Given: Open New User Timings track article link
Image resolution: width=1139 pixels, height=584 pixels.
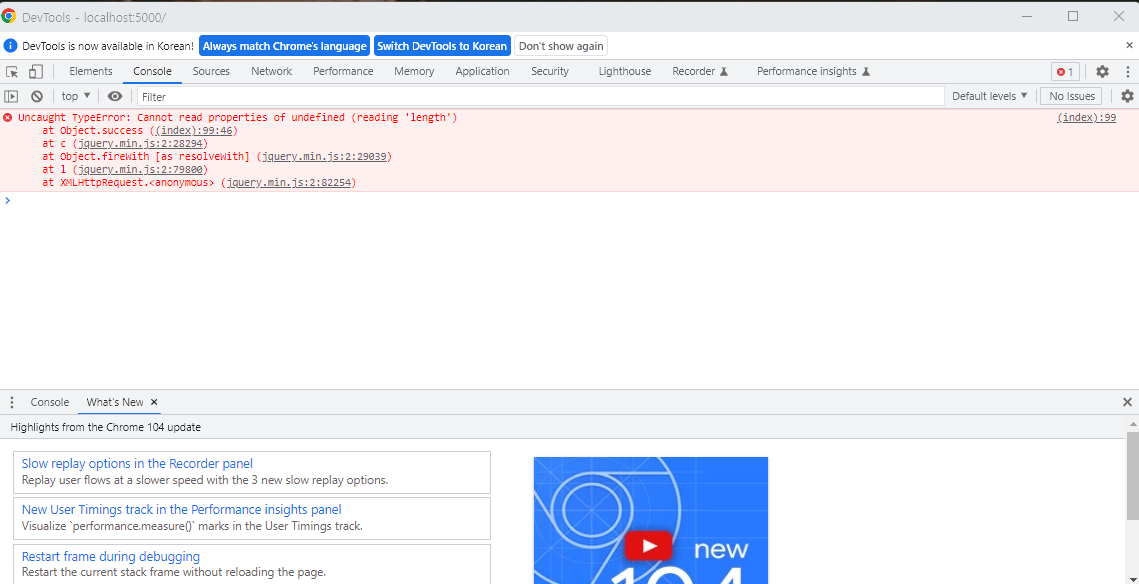Looking at the screenshot, I should [x=182, y=510].
